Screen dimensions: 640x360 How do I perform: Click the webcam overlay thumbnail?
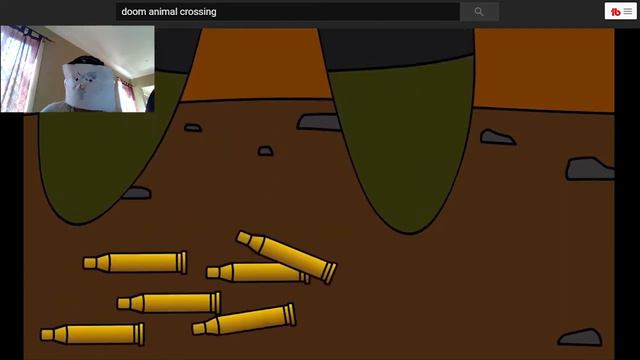coord(78,69)
